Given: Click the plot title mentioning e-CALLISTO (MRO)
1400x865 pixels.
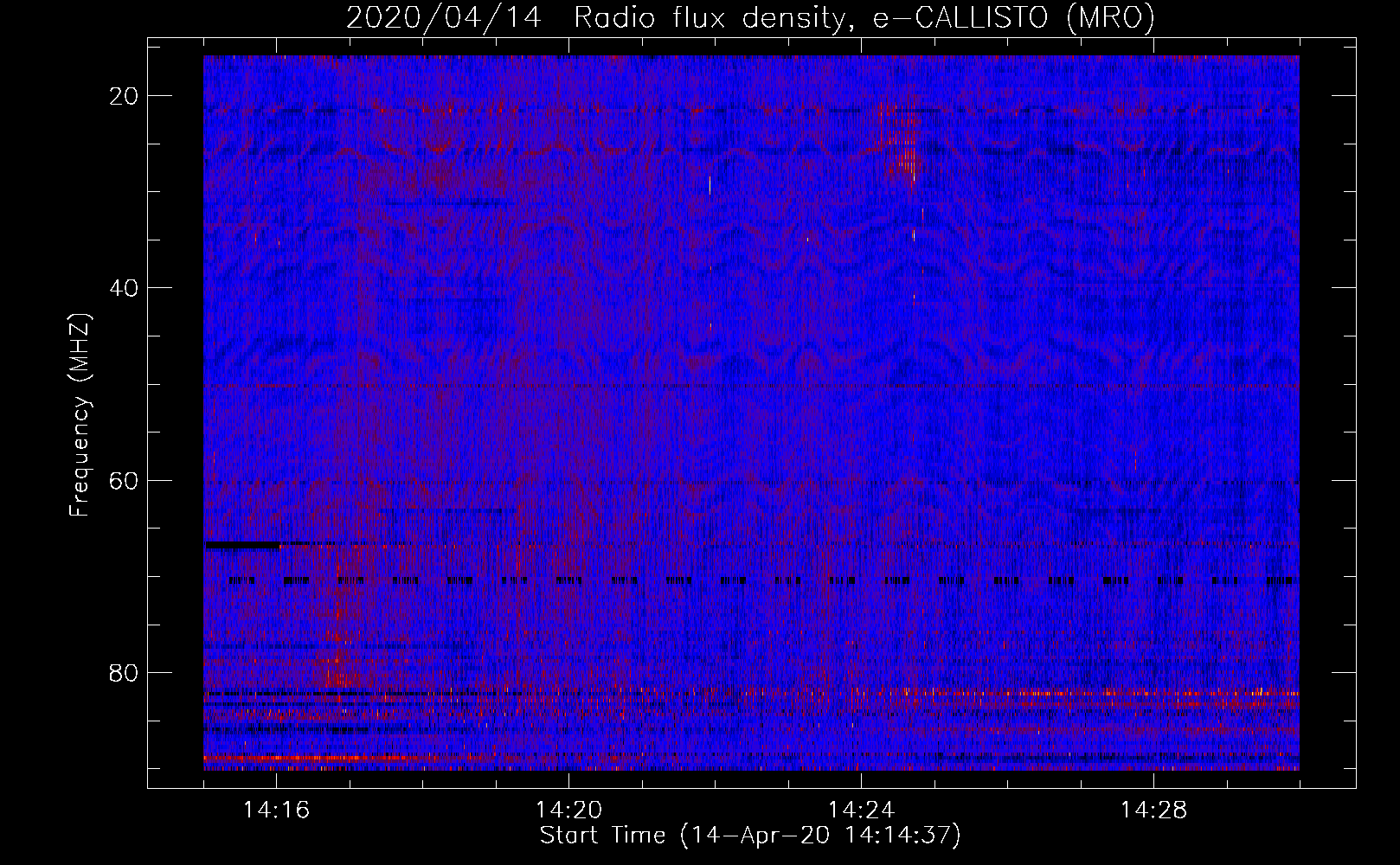Looking at the screenshot, I should 750,17.
